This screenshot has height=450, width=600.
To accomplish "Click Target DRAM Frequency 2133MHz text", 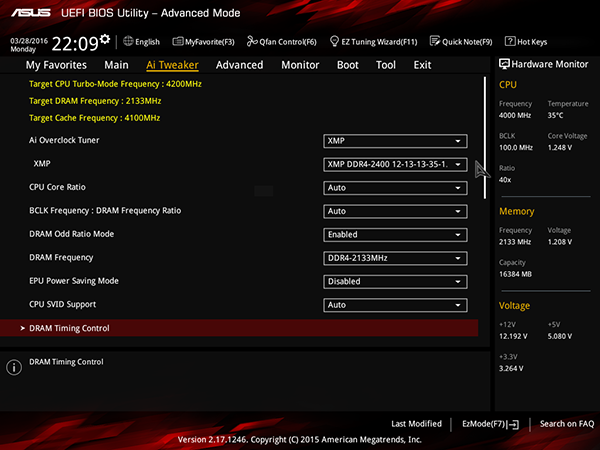I will [95, 101].
